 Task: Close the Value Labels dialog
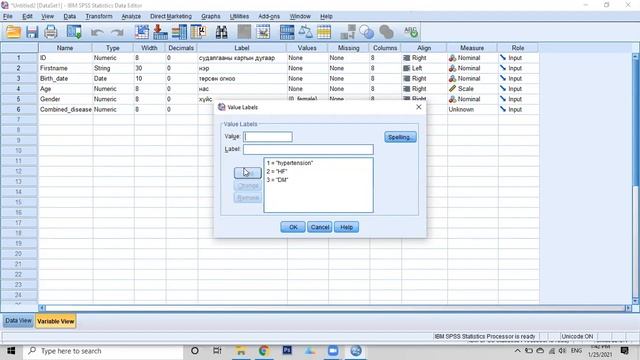click(418, 107)
